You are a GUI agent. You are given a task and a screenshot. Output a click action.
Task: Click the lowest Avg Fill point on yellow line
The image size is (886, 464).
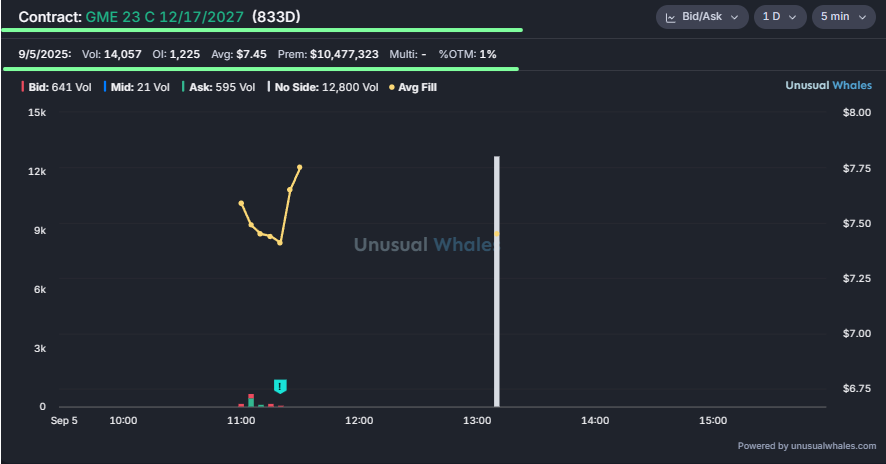pyautogui.click(x=280, y=243)
